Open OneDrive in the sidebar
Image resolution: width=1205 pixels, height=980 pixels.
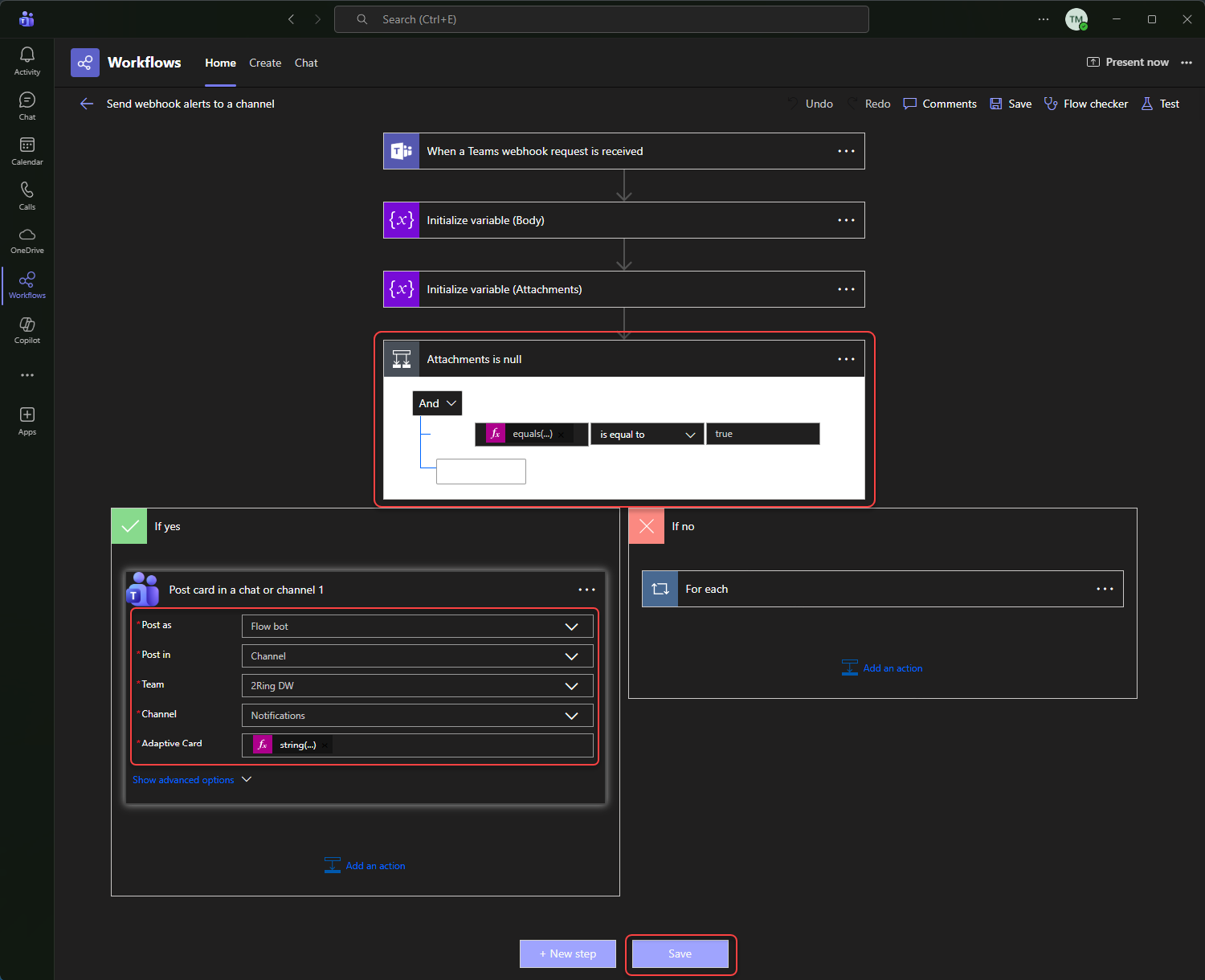point(27,241)
